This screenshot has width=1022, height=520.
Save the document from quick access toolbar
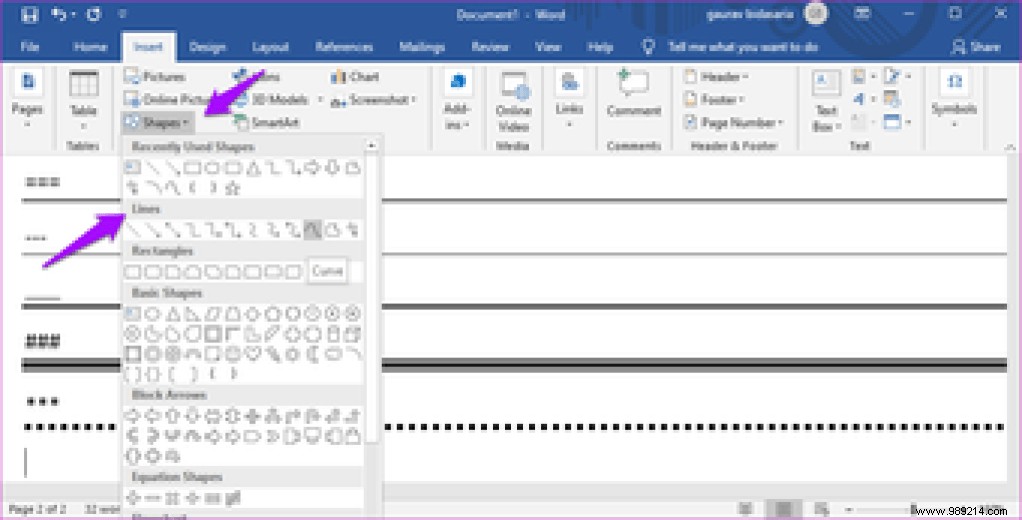(x=29, y=14)
